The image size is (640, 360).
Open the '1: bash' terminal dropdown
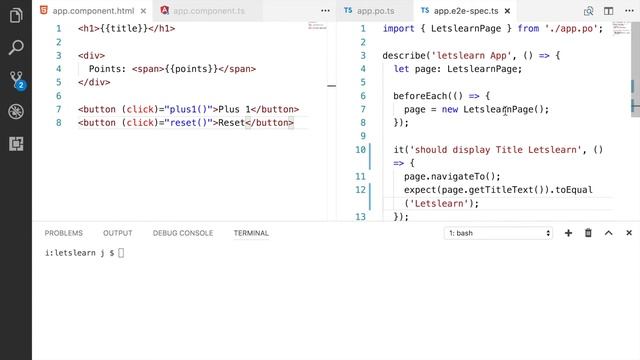click(498, 233)
